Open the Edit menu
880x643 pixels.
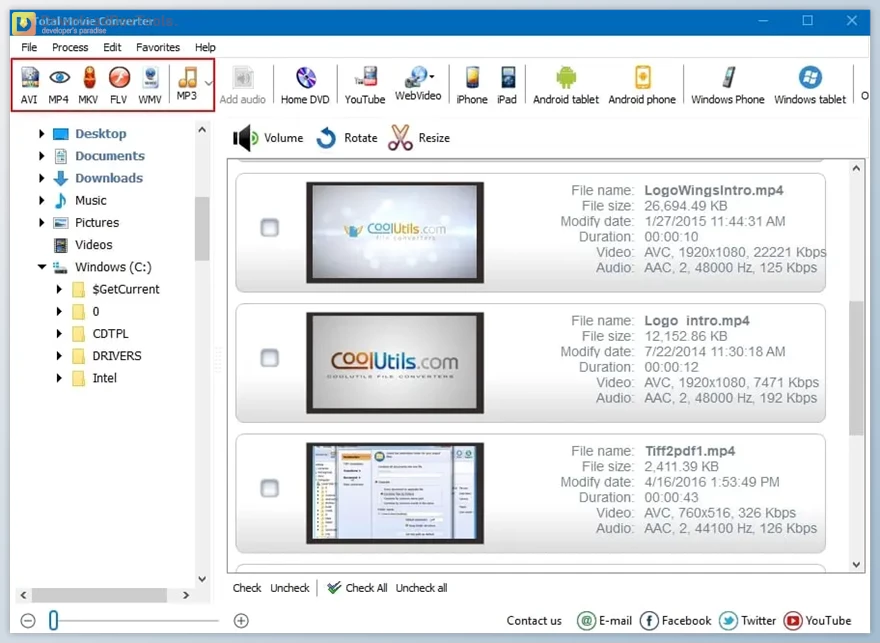click(112, 47)
